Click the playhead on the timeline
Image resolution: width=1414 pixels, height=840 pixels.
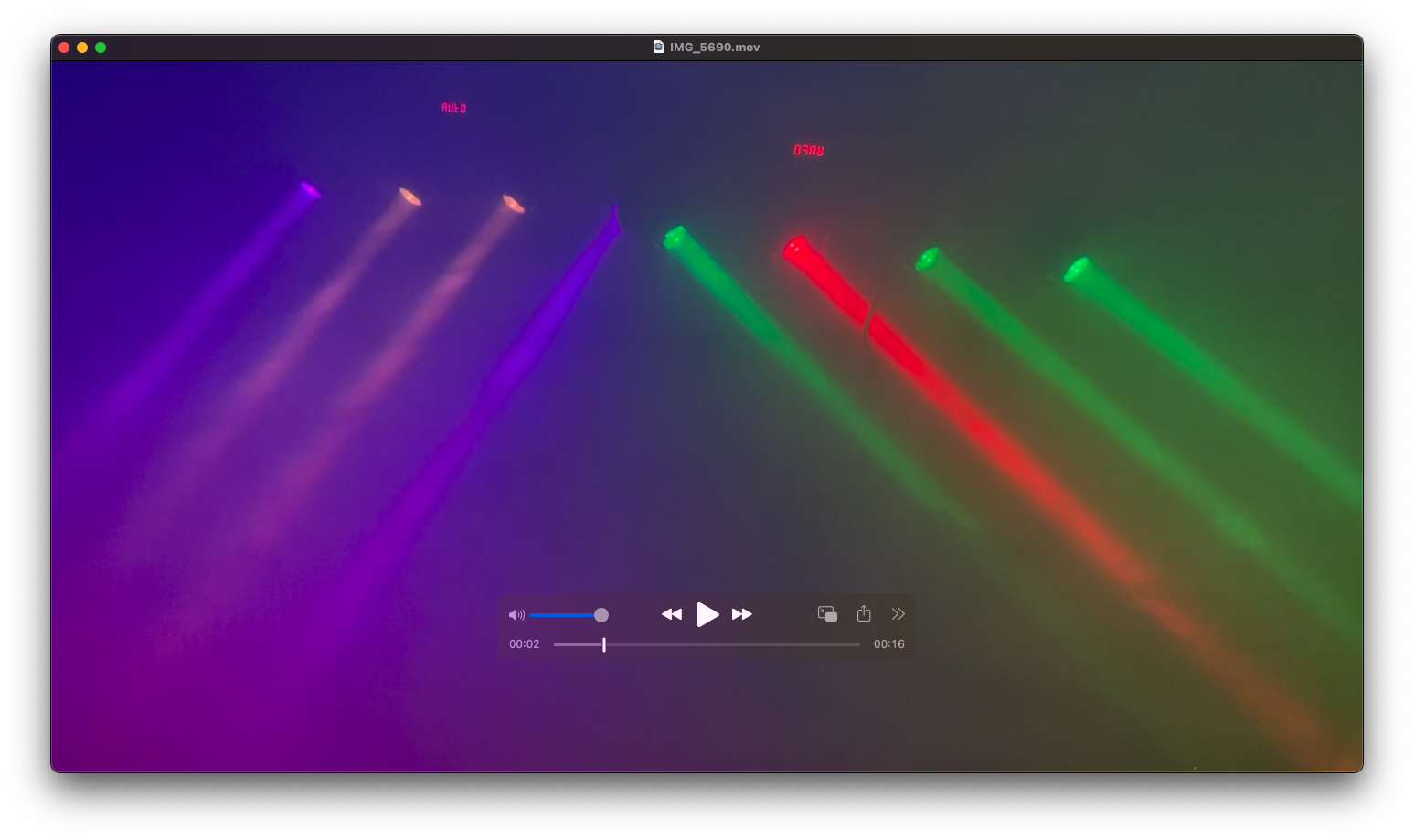604,644
